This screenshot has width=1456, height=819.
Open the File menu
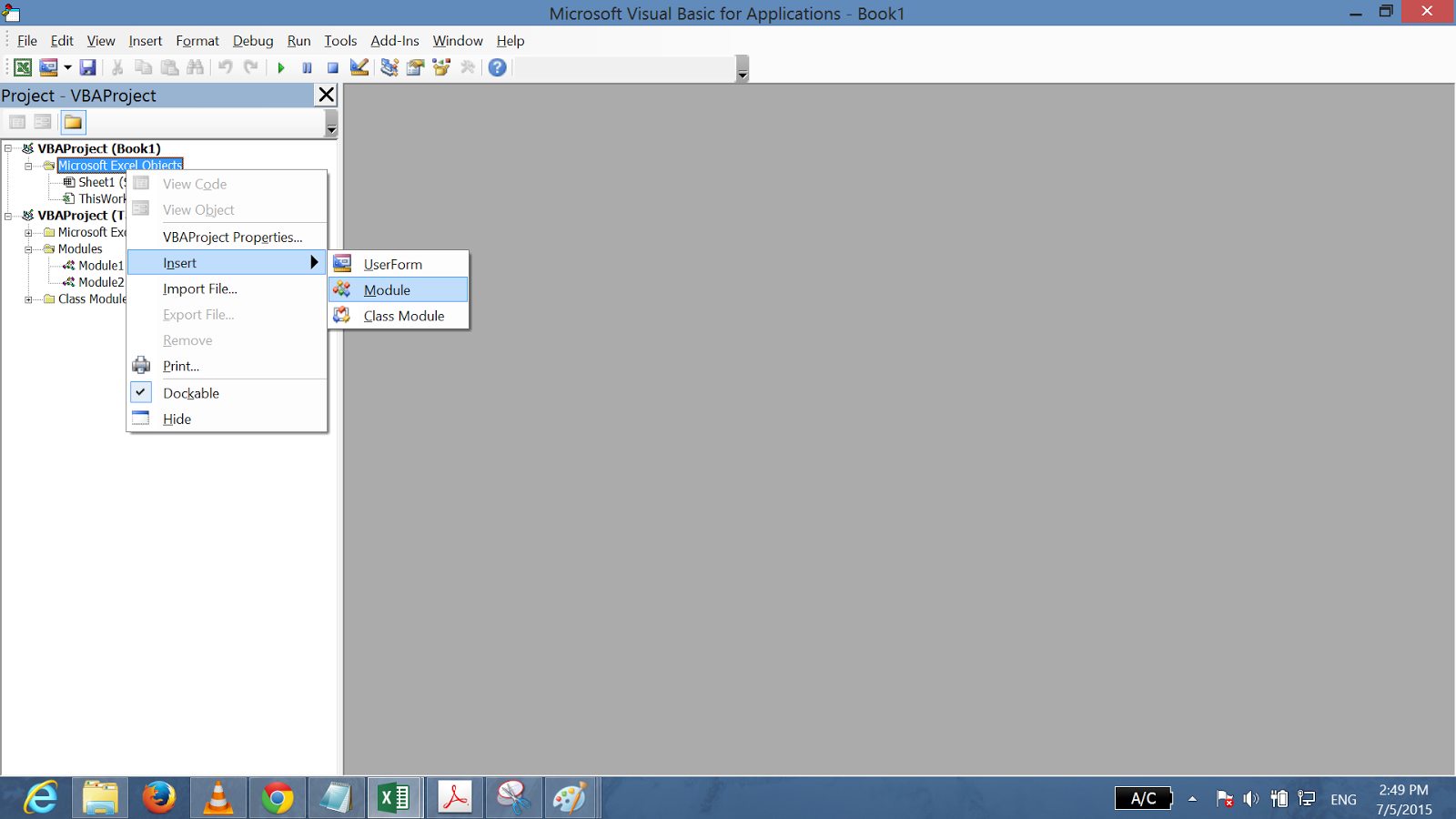coord(27,41)
